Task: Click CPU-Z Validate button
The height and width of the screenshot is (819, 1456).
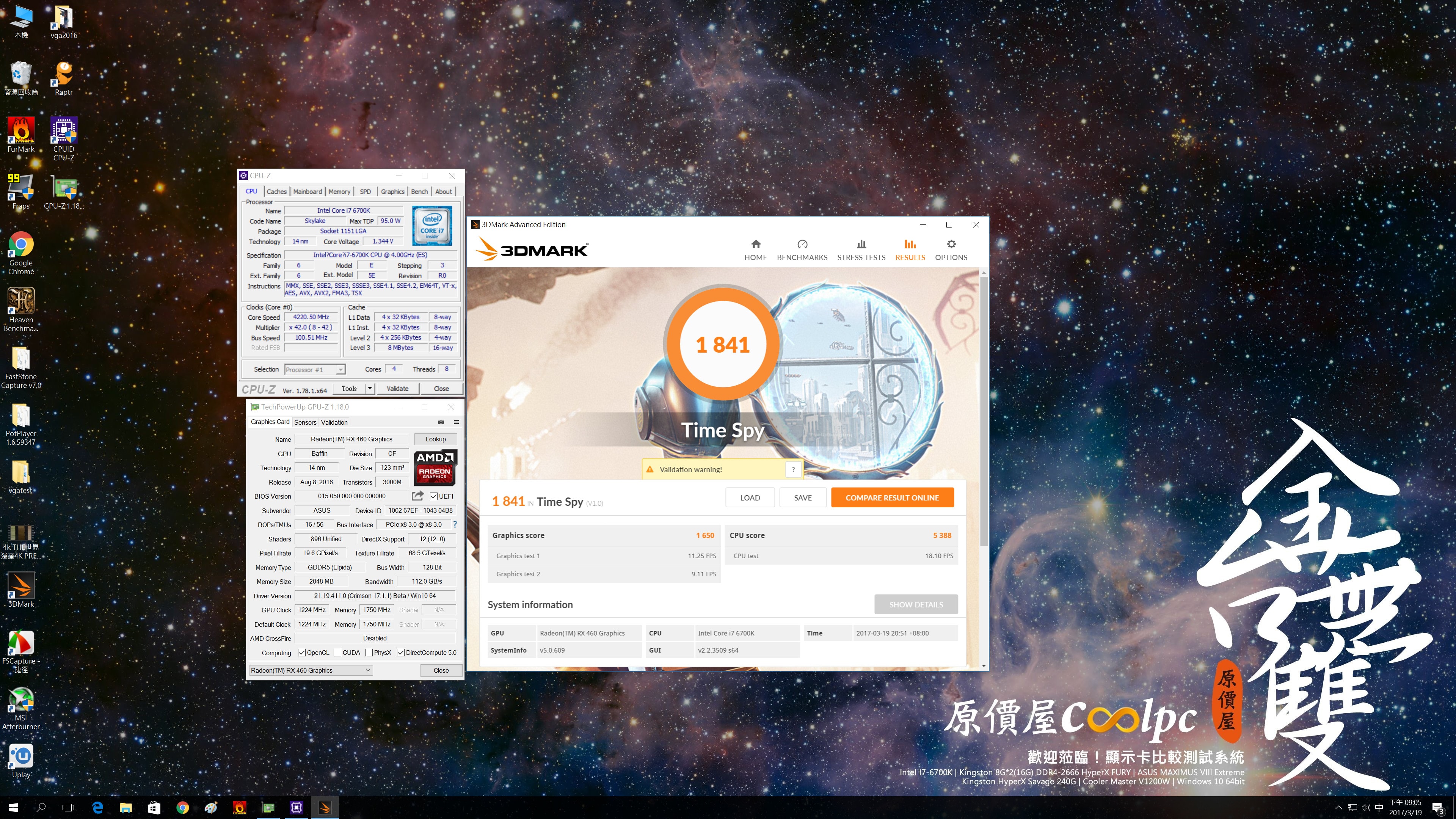Action: (x=397, y=388)
